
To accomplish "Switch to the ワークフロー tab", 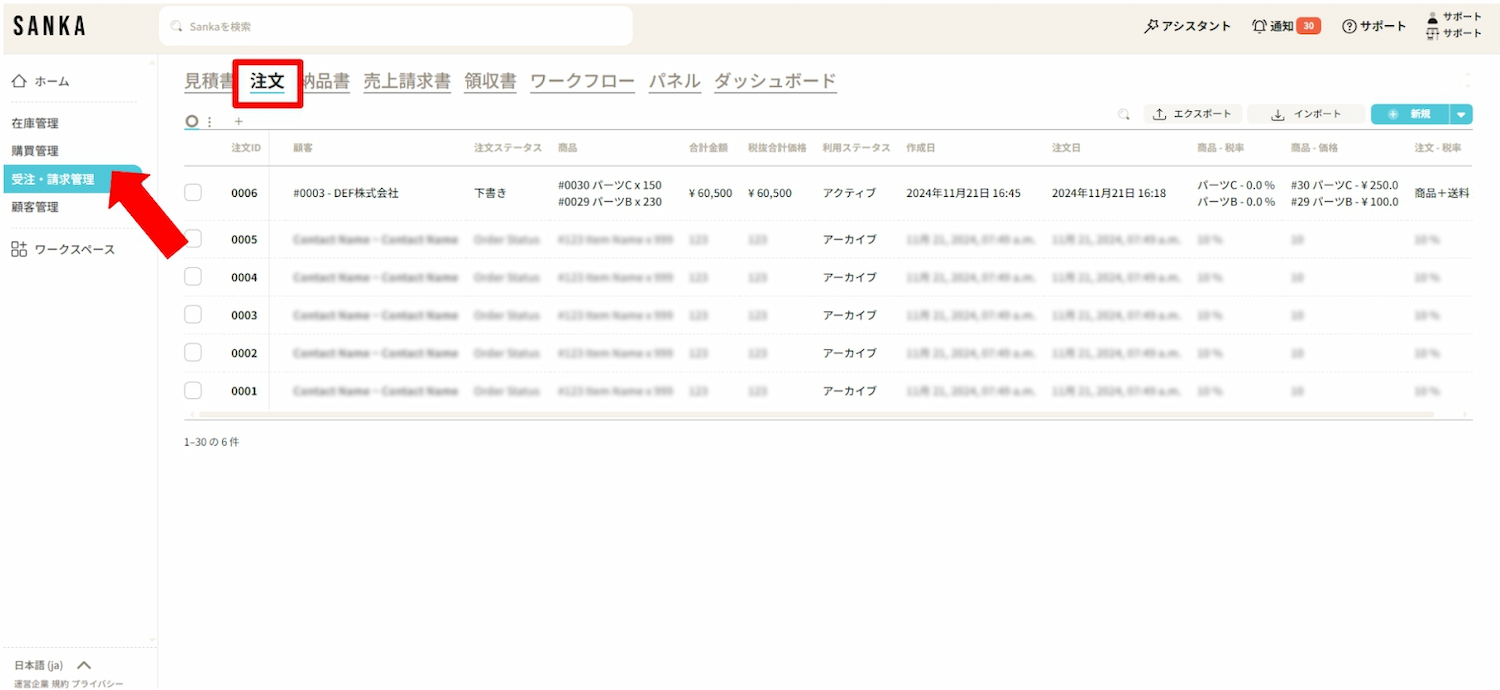I will [x=582, y=81].
